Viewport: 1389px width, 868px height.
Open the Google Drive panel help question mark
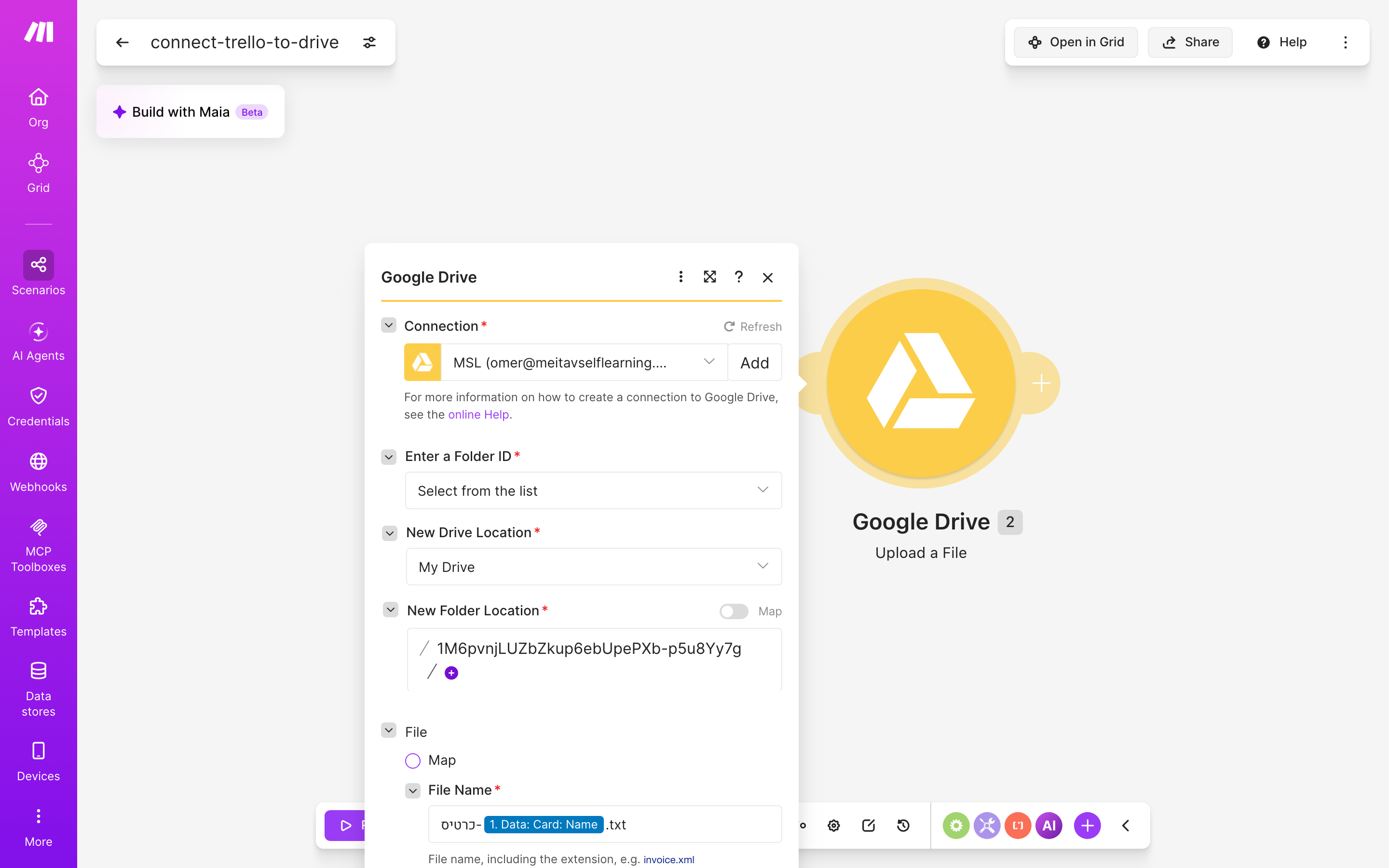click(739, 277)
